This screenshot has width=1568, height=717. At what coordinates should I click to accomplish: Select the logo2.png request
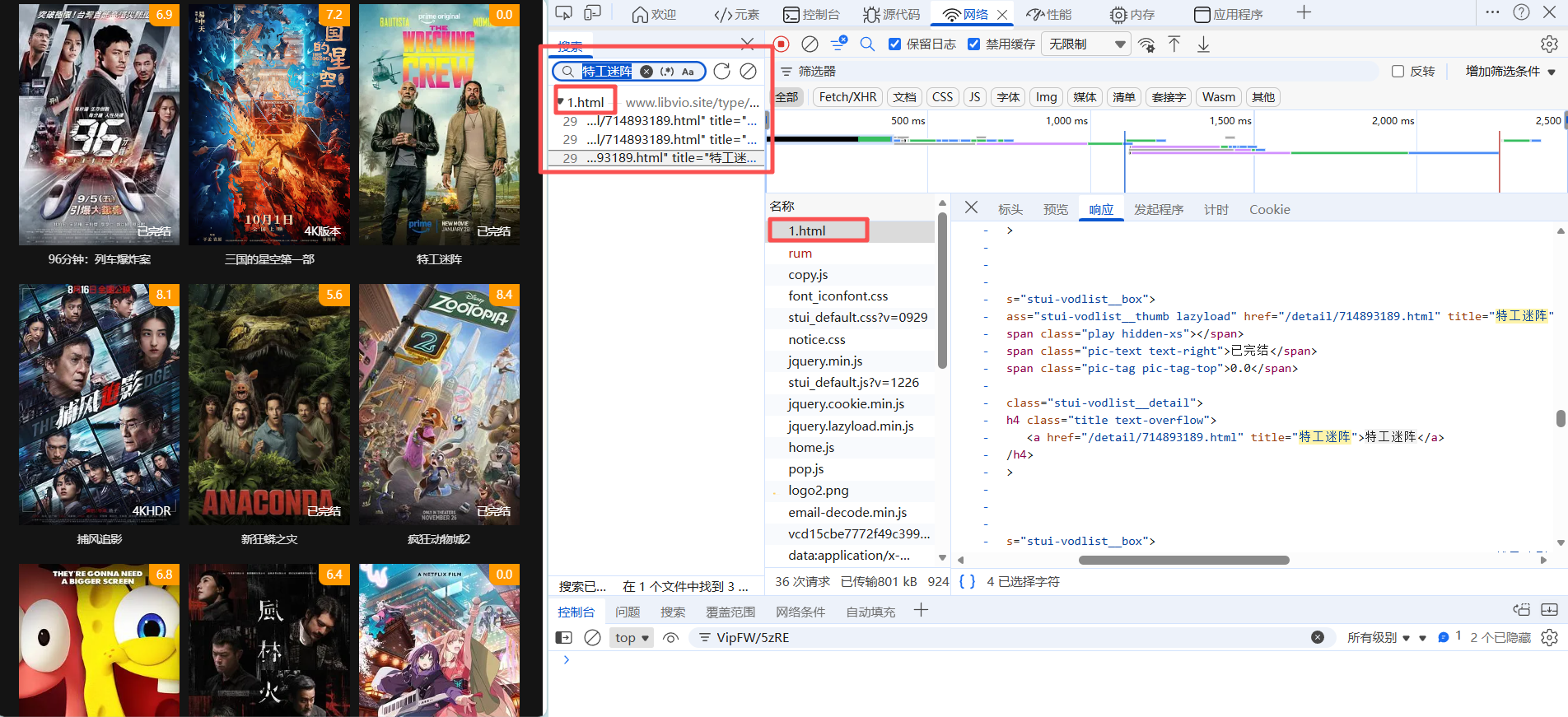click(852, 490)
